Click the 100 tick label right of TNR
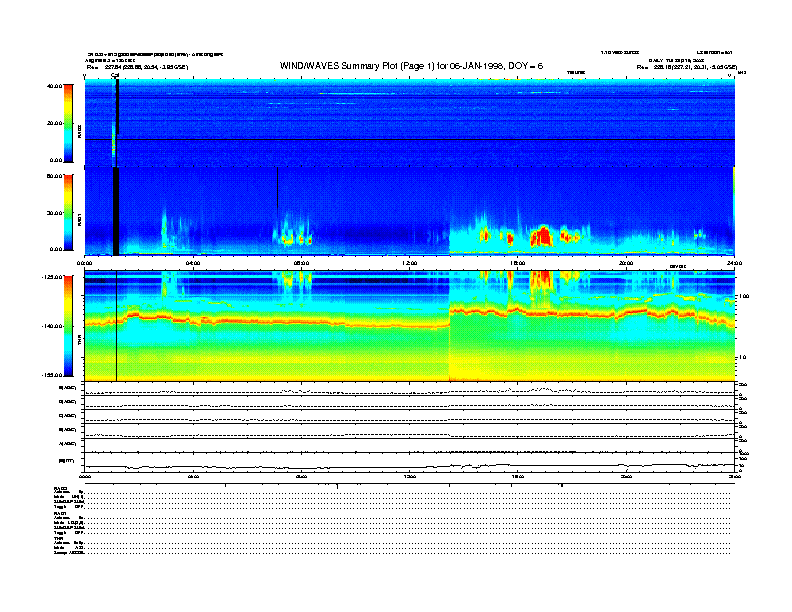Image resolution: width=792 pixels, height=612 pixels. click(x=744, y=296)
